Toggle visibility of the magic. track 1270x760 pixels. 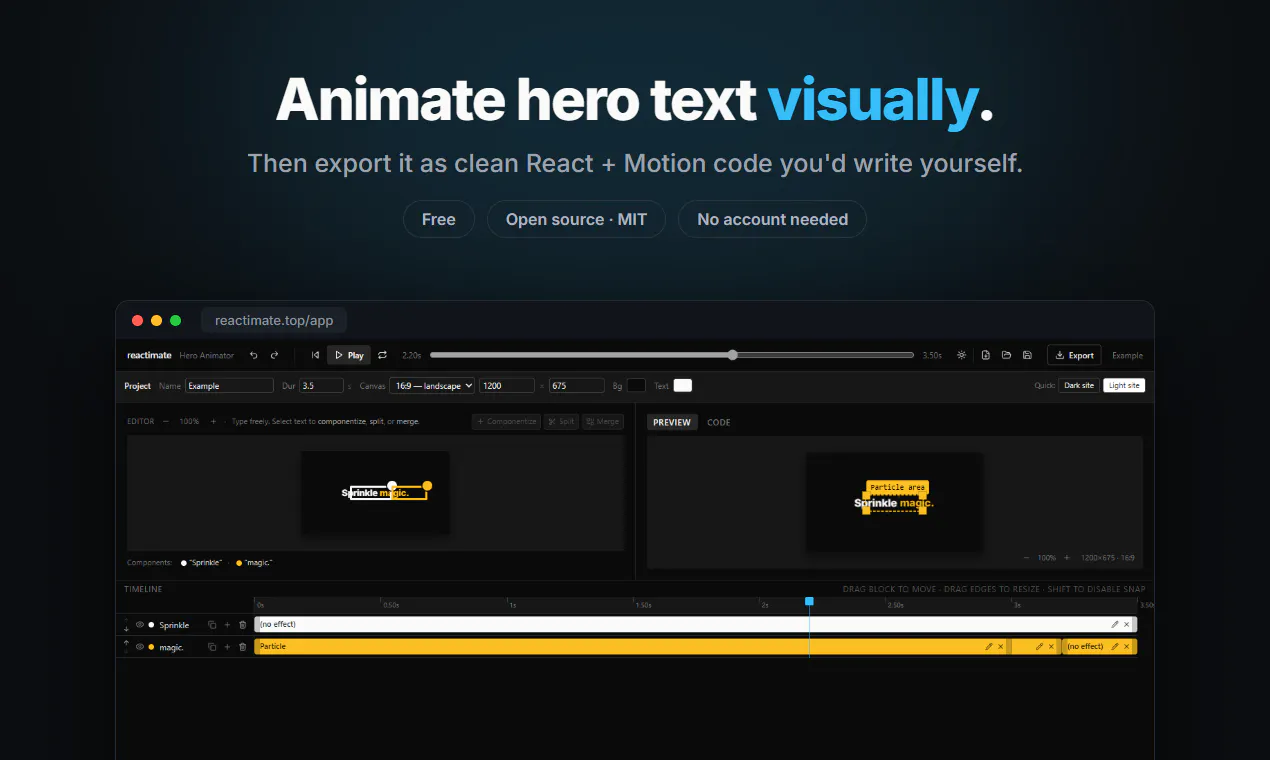140,647
